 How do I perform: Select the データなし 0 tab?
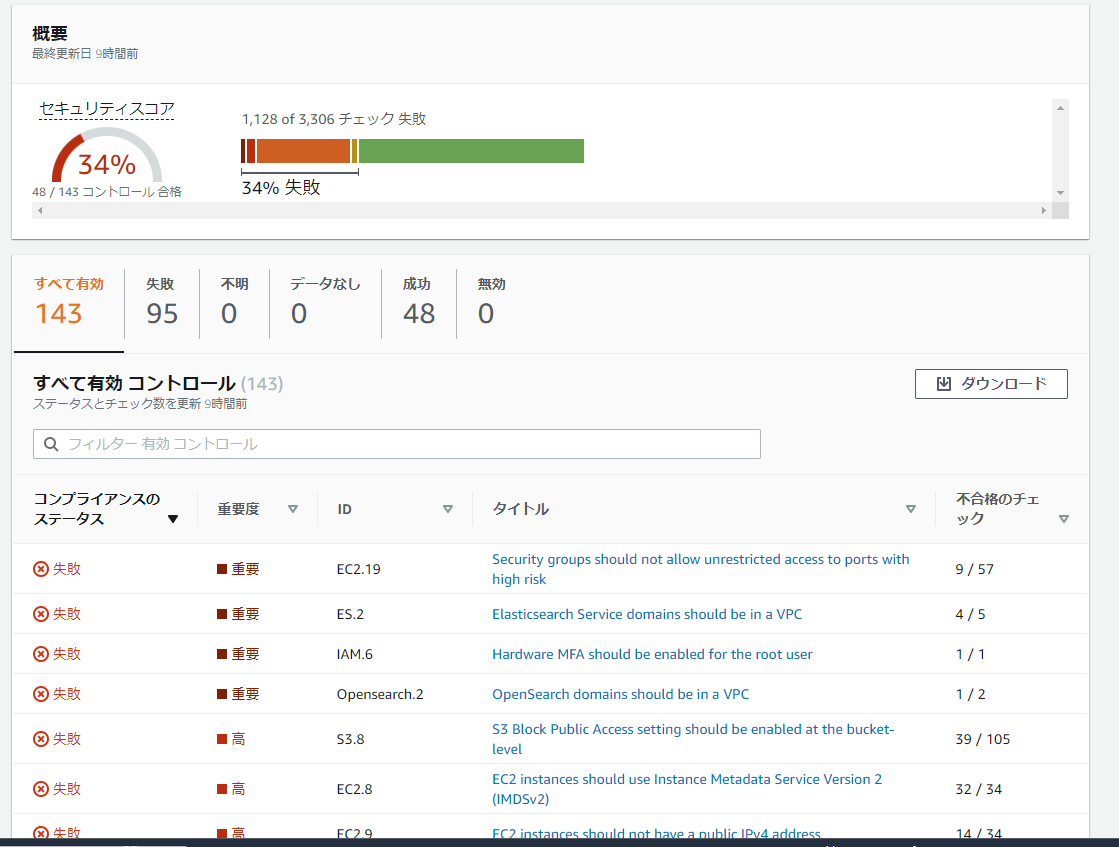coord(325,303)
